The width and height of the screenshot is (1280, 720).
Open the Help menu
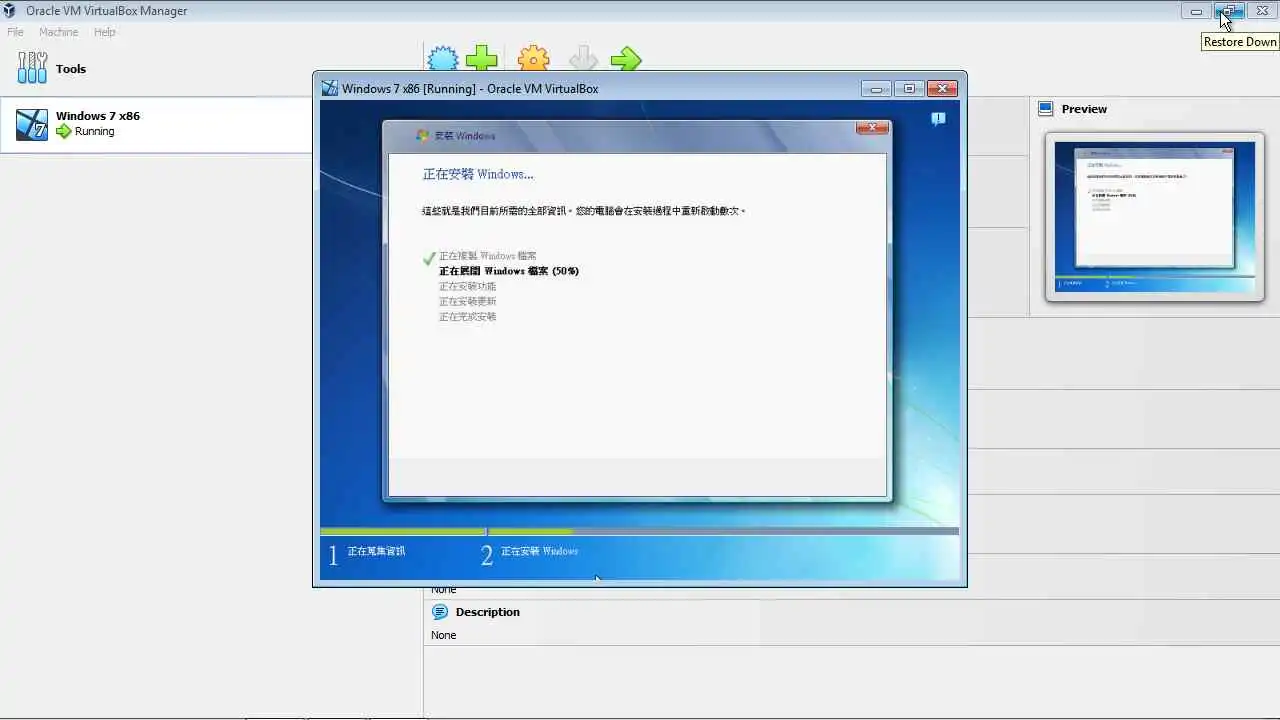pyautogui.click(x=105, y=32)
